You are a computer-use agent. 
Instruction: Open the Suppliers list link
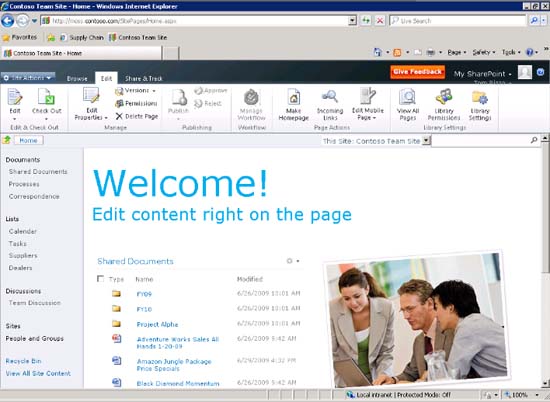click(x=23, y=255)
